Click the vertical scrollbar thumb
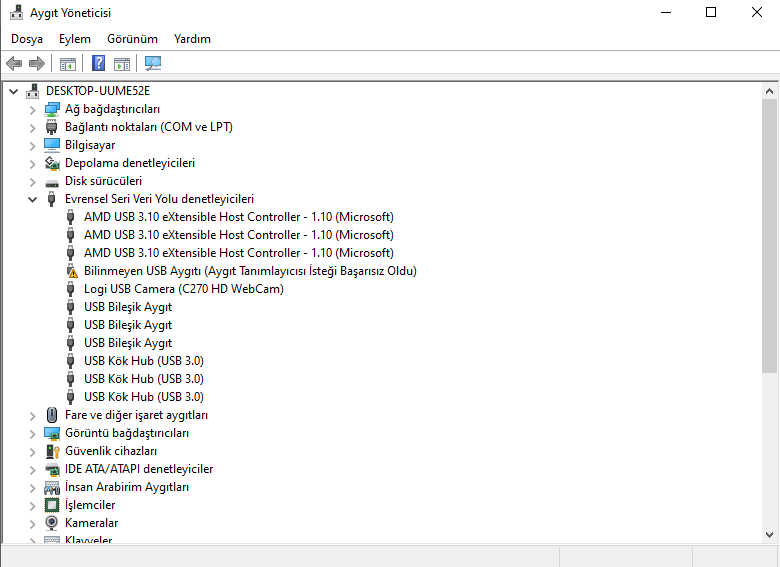 (x=769, y=236)
